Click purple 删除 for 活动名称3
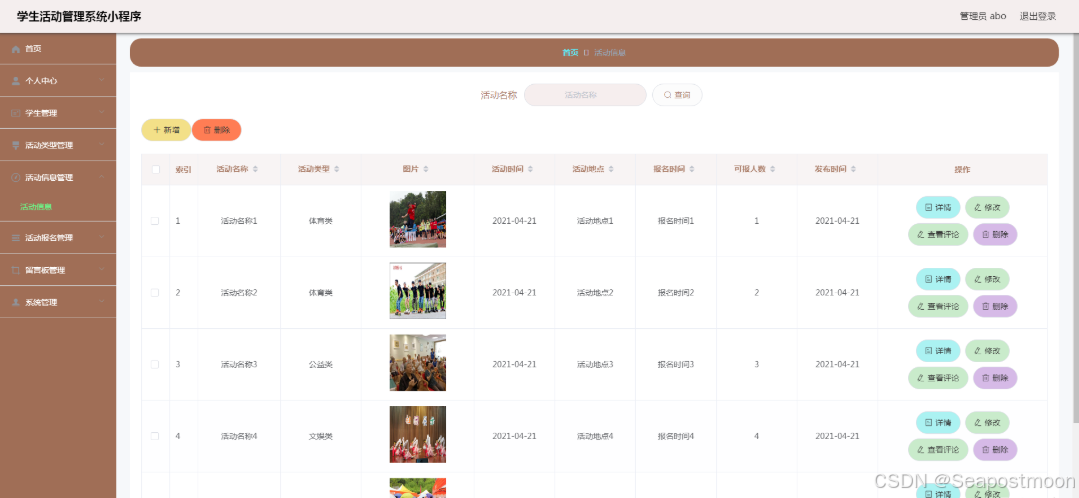This screenshot has width=1079, height=498. click(995, 378)
